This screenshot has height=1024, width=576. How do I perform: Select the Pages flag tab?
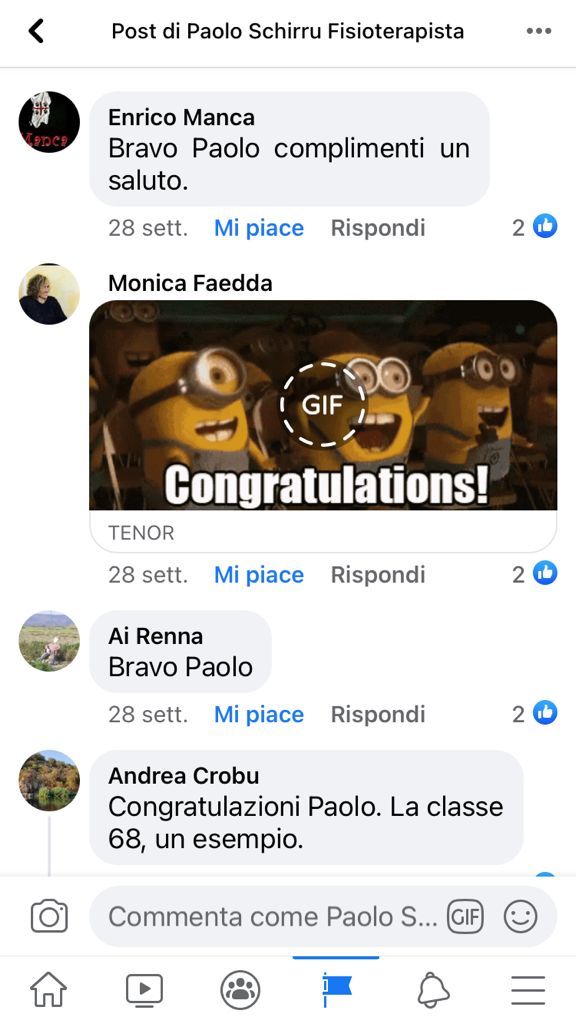336,990
